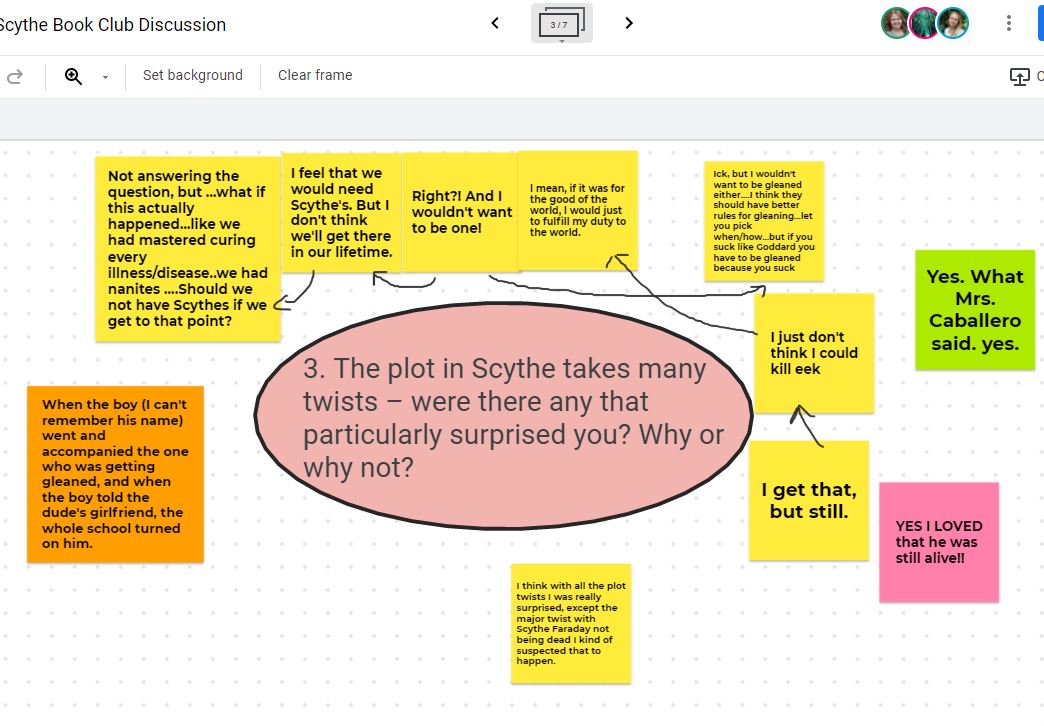Click Clear frame button

click(315, 75)
